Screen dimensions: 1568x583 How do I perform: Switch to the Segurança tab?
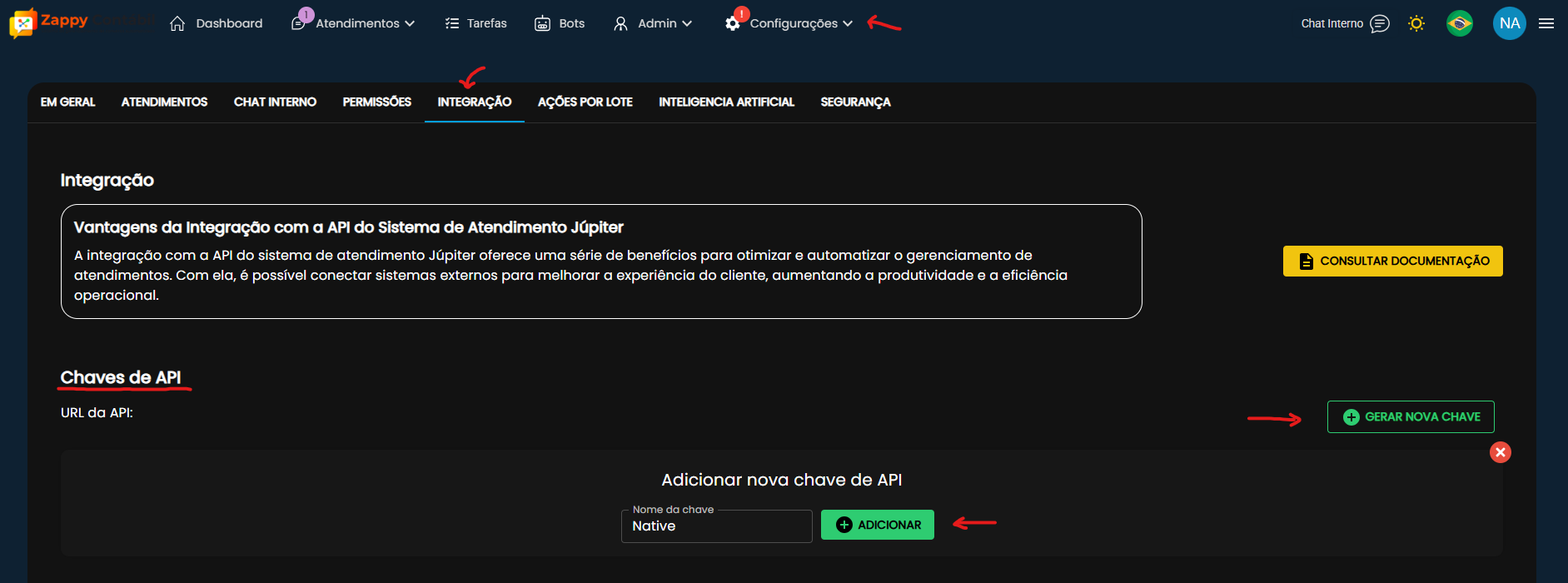pos(855,102)
